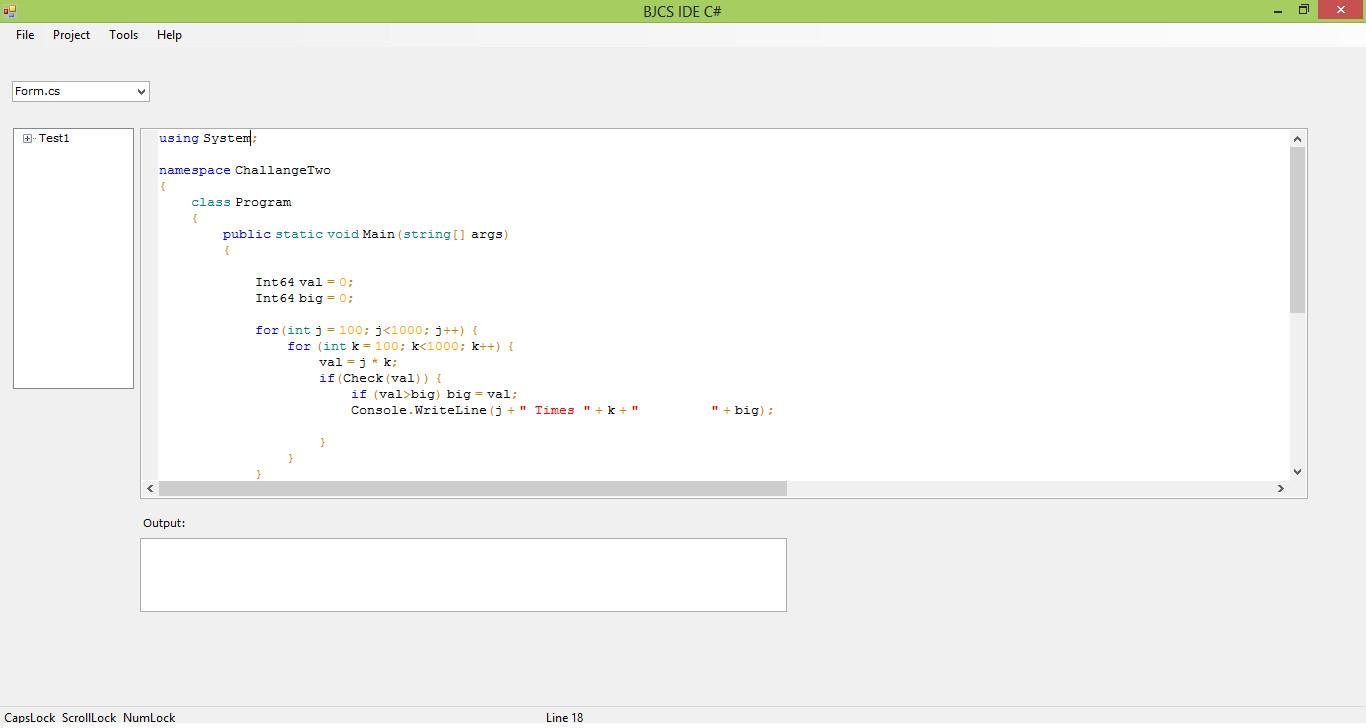Expand the Test1 project node
The height and width of the screenshot is (728, 1366).
point(27,138)
